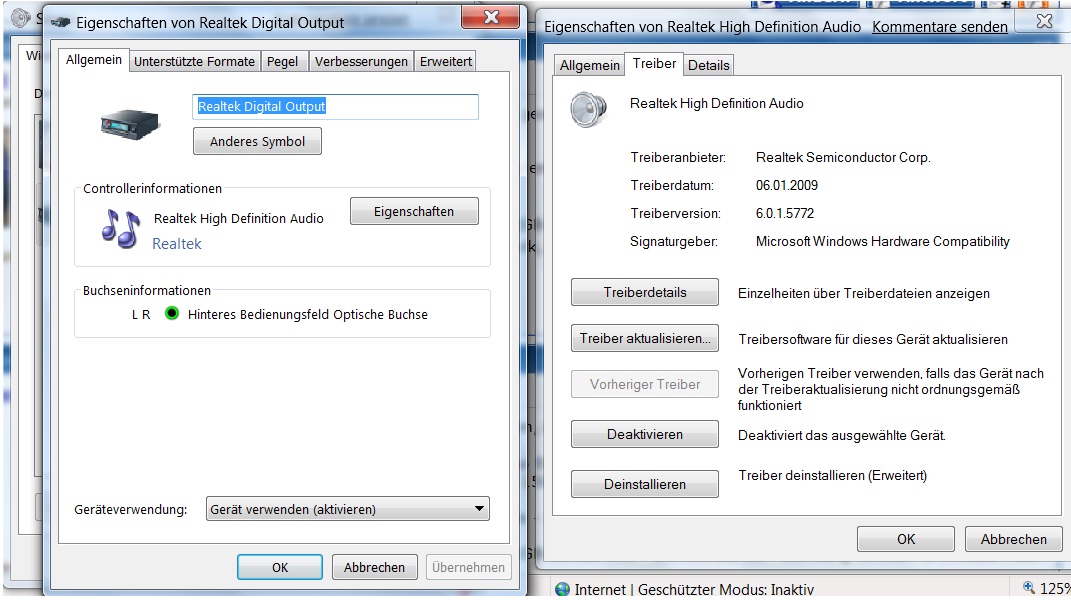The image size is (1071, 600).
Task: Click the Deinstallieren button
Action: pyautogui.click(x=645, y=485)
